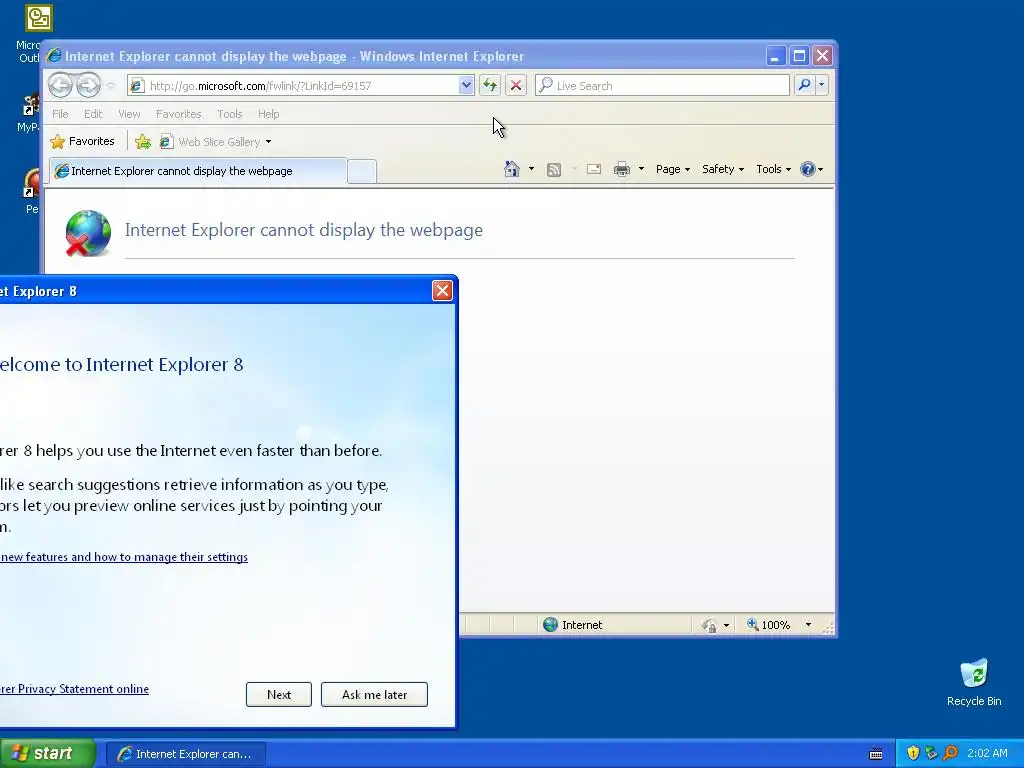Click the taskbar clock showing 2:02 AM
This screenshot has width=1024, height=768.
tap(987, 754)
